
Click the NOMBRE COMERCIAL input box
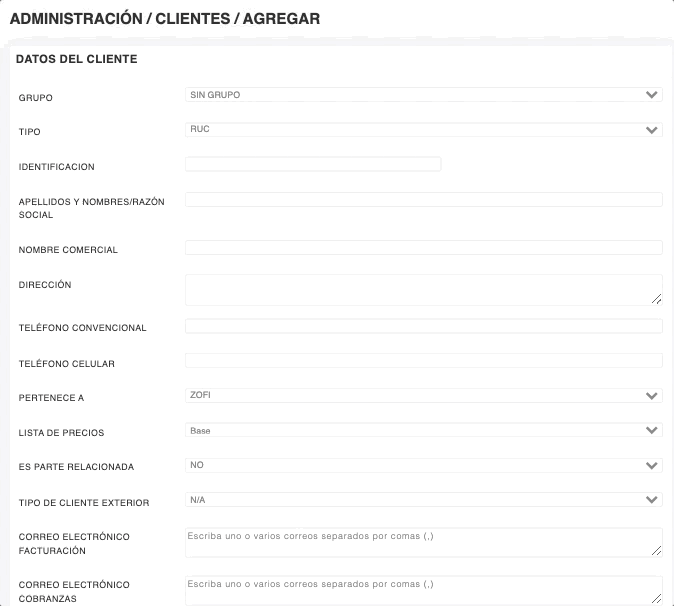point(423,248)
